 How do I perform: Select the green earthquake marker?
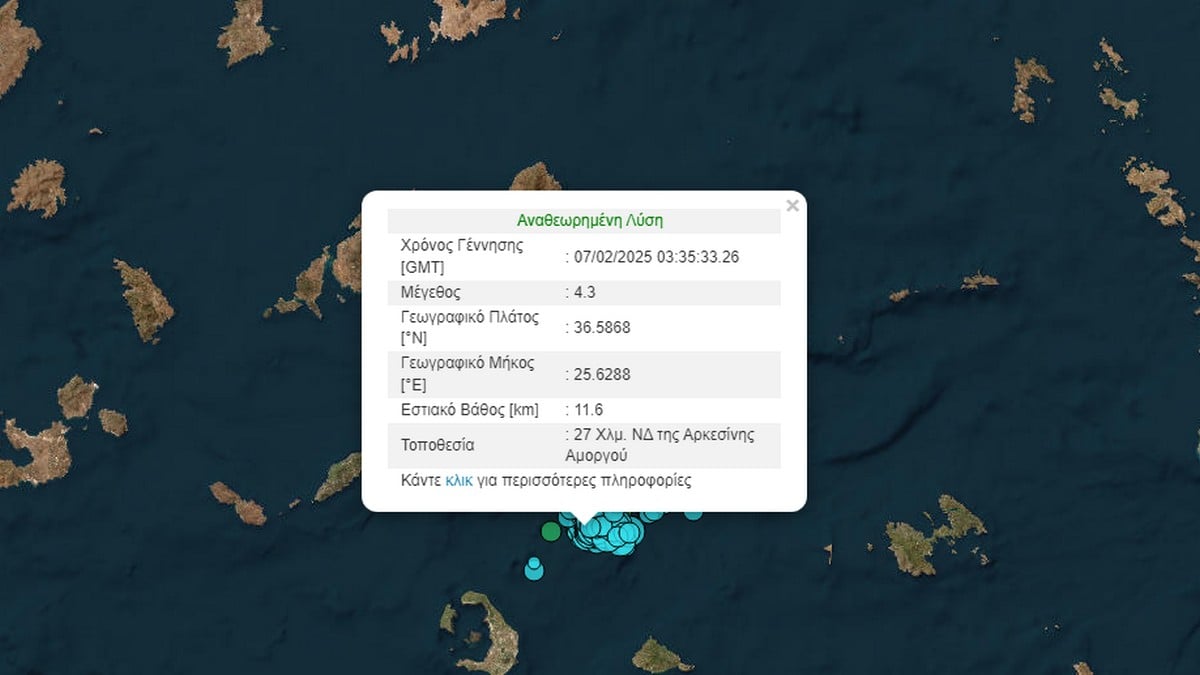[550, 531]
